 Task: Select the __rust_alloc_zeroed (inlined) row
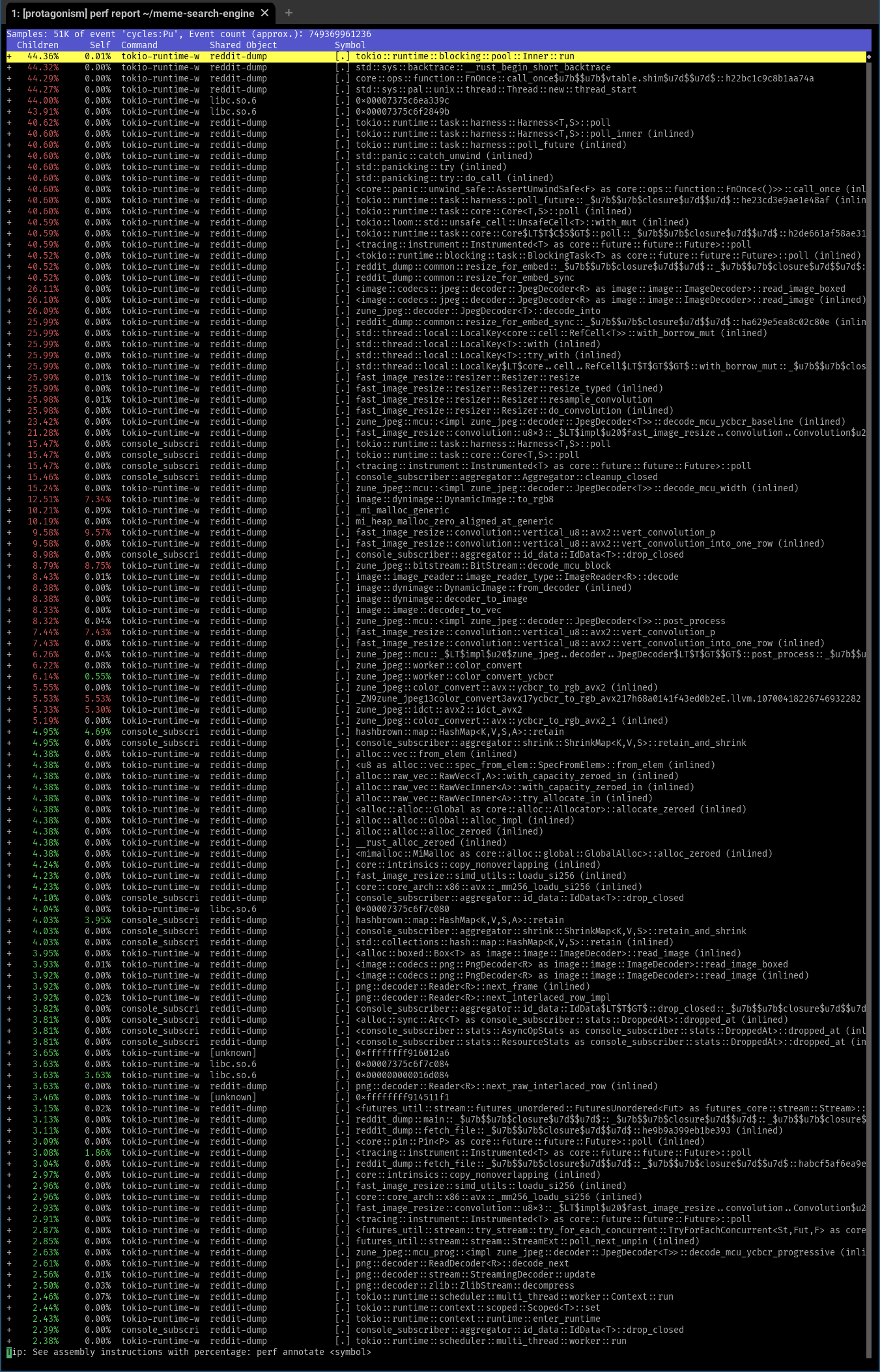(x=436, y=842)
